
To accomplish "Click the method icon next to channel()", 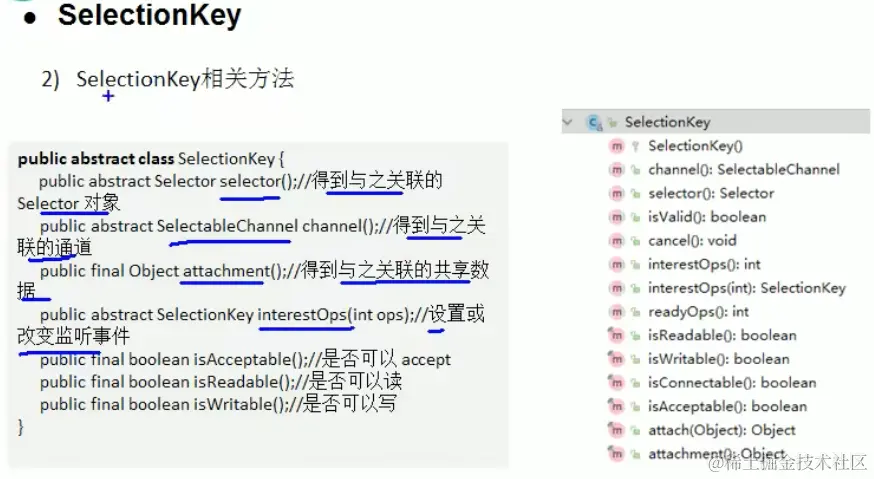I will click(x=616, y=170).
